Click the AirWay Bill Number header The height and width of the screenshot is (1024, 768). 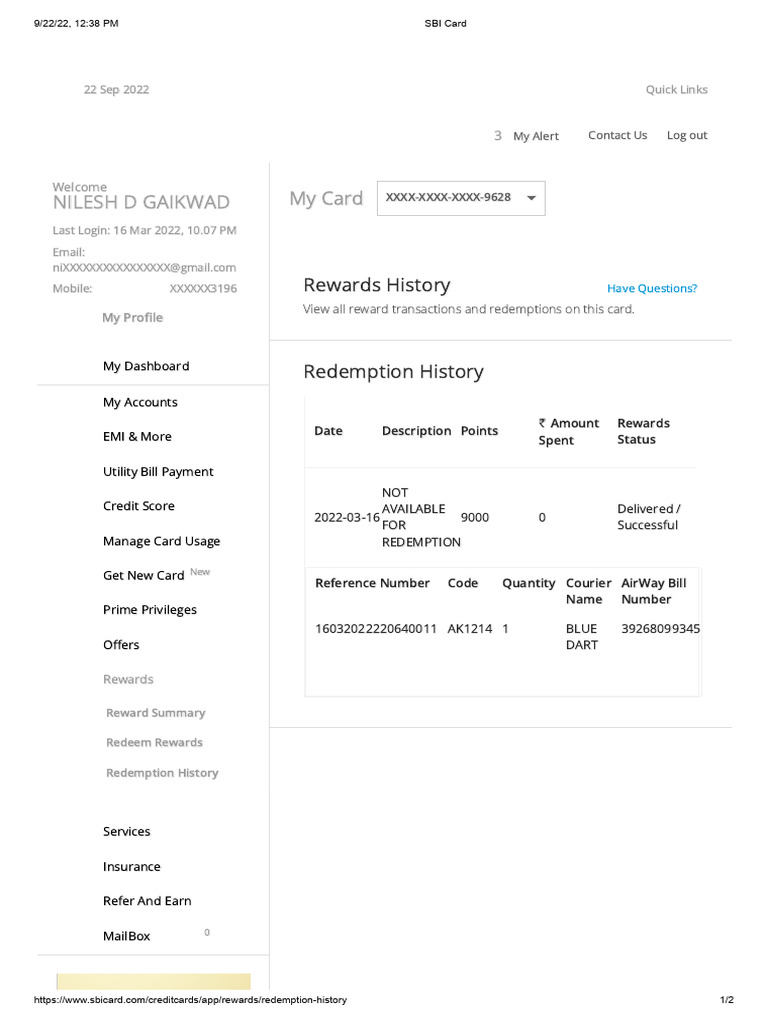653,591
